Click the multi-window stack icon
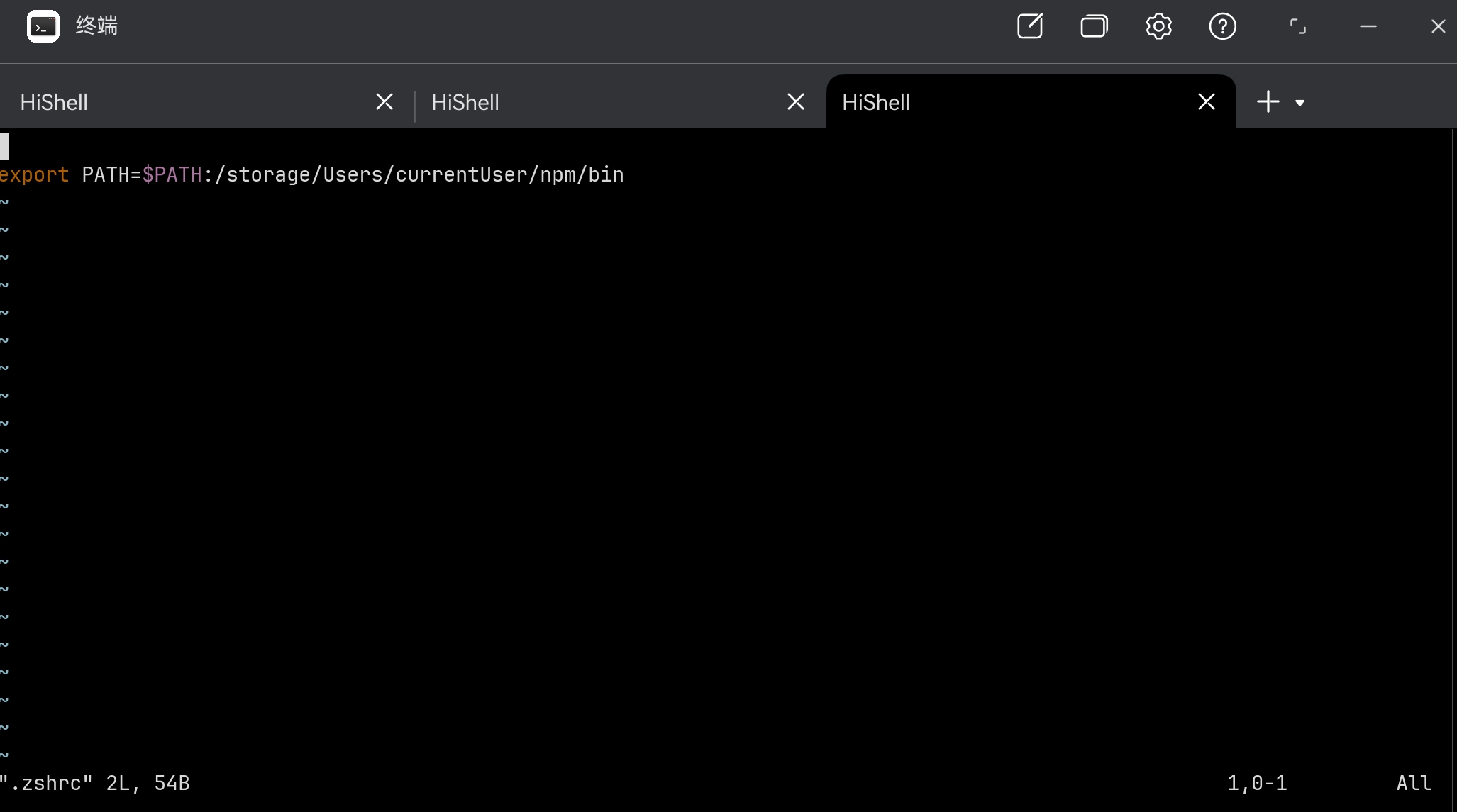 [x=1094, y=27]
